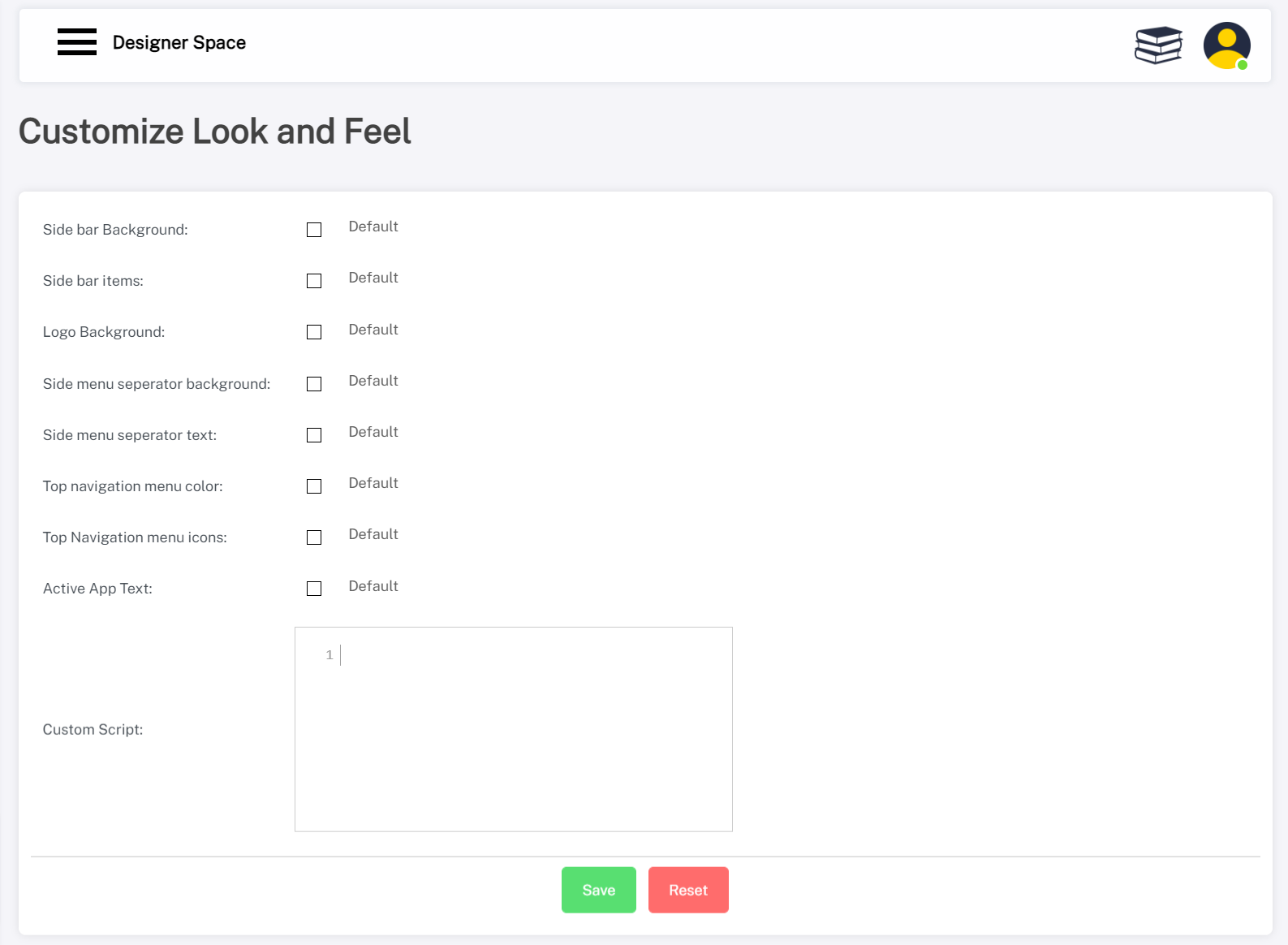Click line number 1 in script editor
The image size is (1288, 945).
[x=330, y=655]
